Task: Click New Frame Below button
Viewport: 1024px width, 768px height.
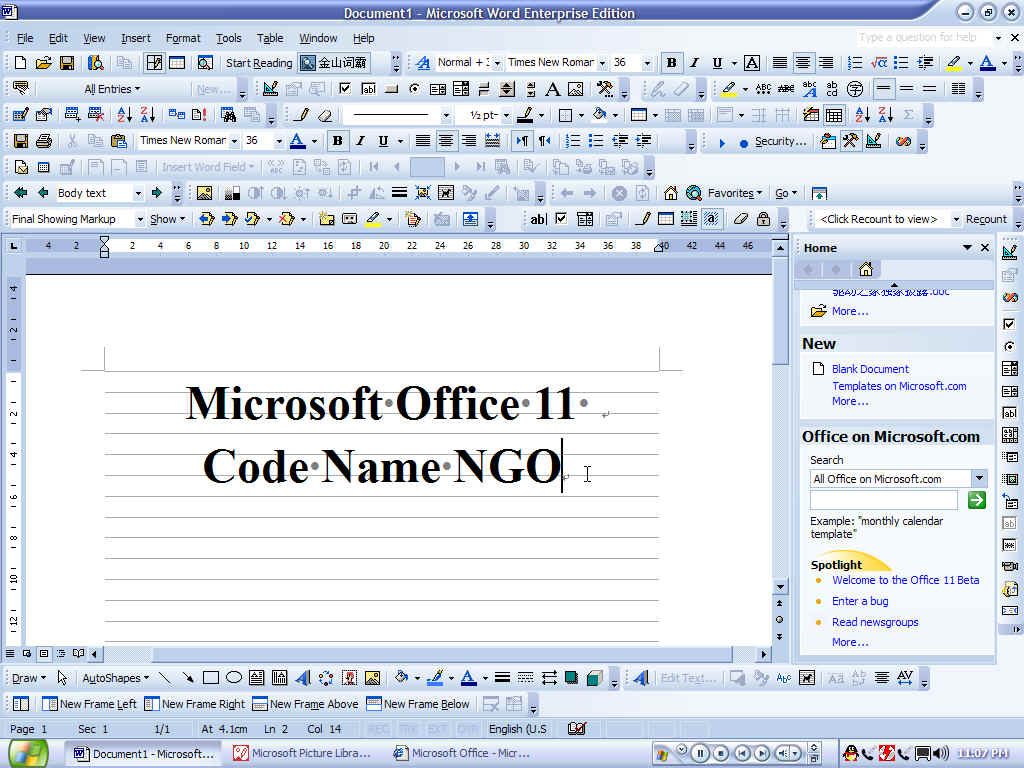Action: [x=418, y=704]
